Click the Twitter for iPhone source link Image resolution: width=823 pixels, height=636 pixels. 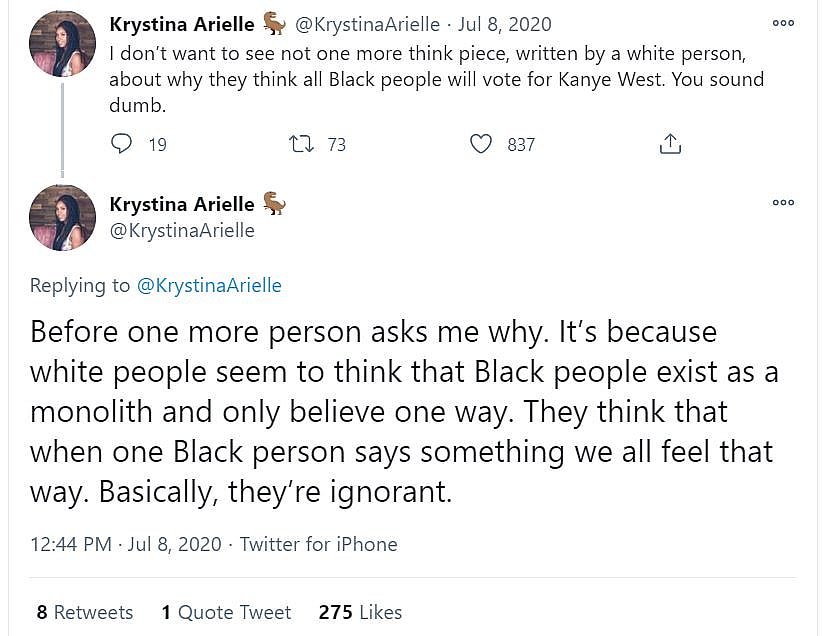pos(318,544)
